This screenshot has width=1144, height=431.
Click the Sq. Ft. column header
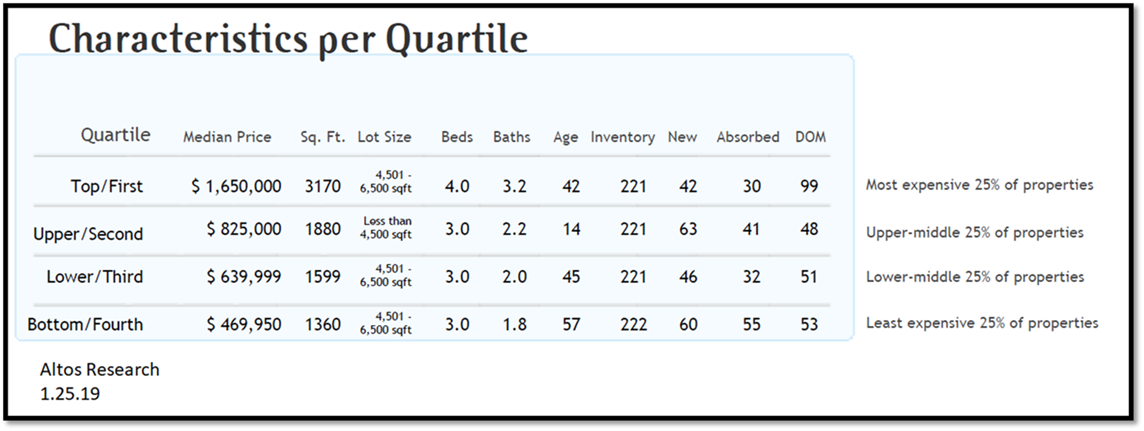[322, 137]
